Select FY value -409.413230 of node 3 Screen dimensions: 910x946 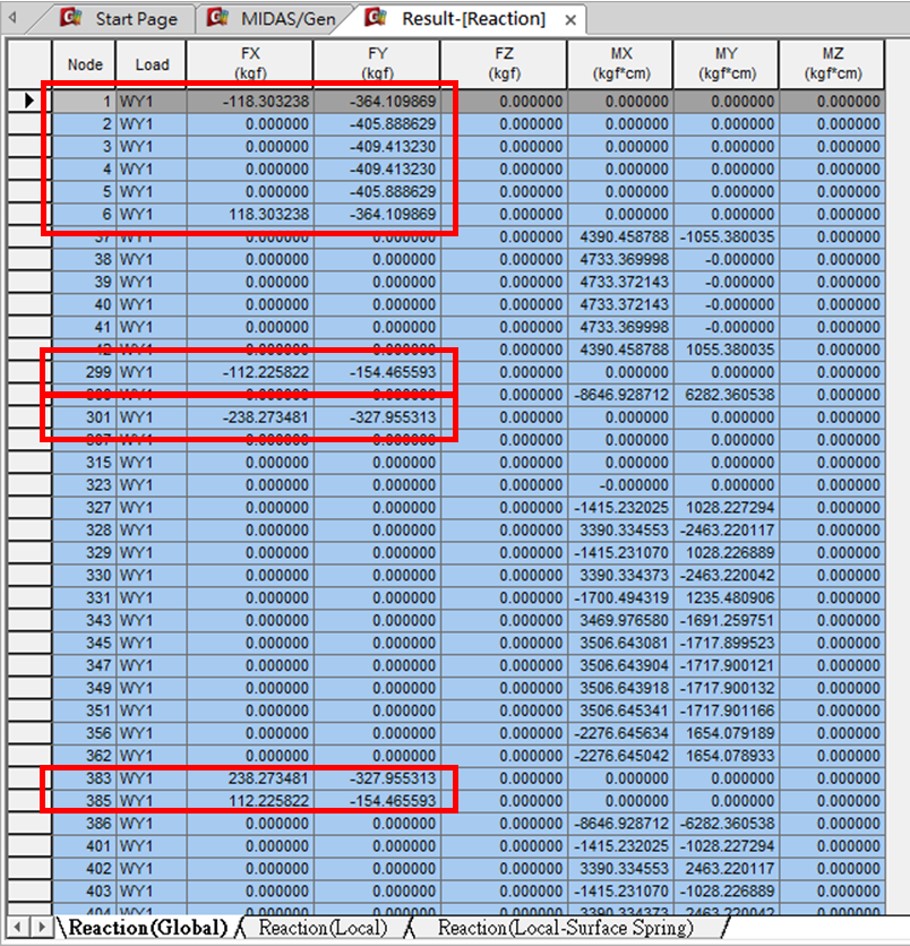377,147
